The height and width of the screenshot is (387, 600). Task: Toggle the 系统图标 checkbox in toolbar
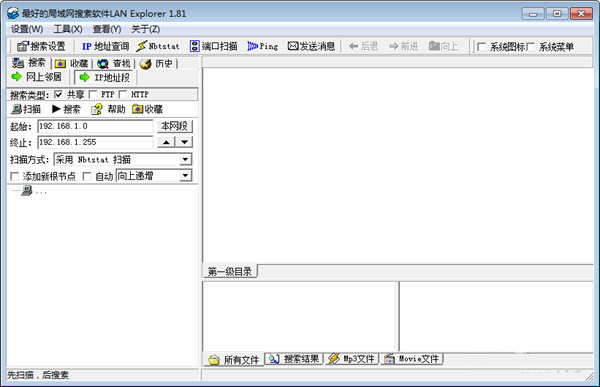(x=481, y=47)
